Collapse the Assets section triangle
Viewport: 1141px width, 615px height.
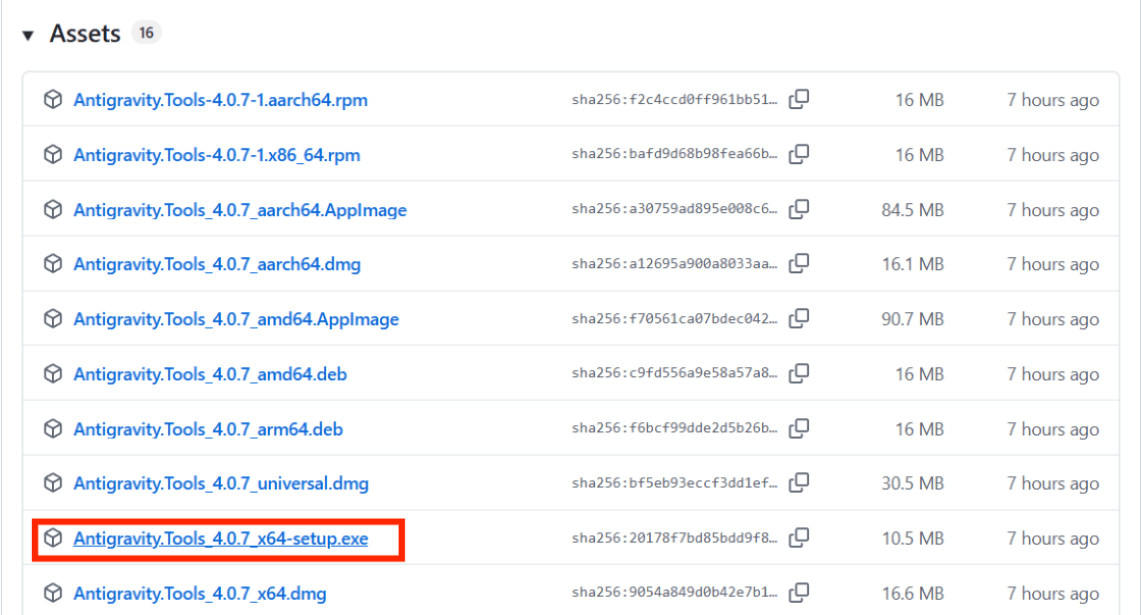28,35
